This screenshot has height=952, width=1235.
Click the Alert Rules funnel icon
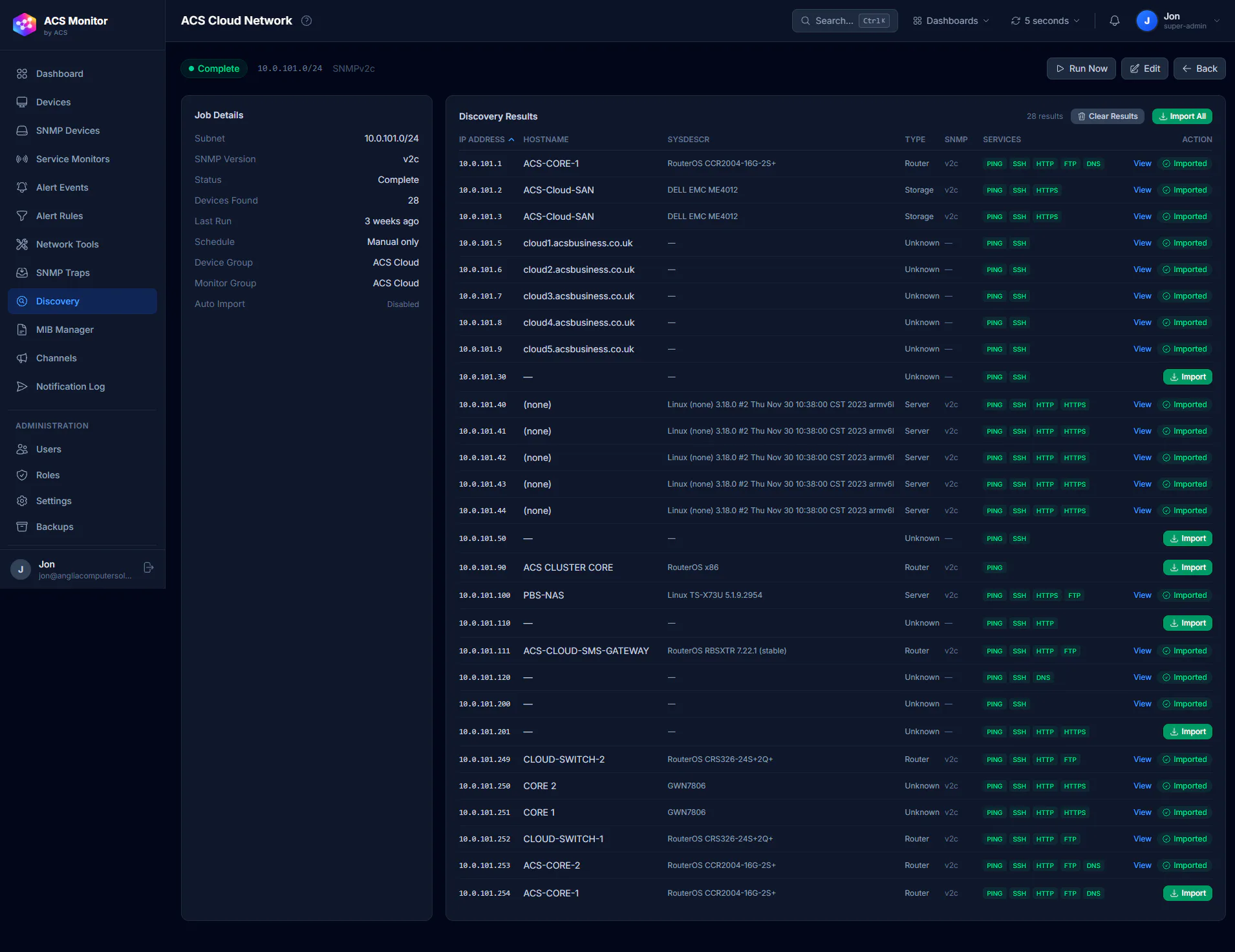tap(22, 216)
